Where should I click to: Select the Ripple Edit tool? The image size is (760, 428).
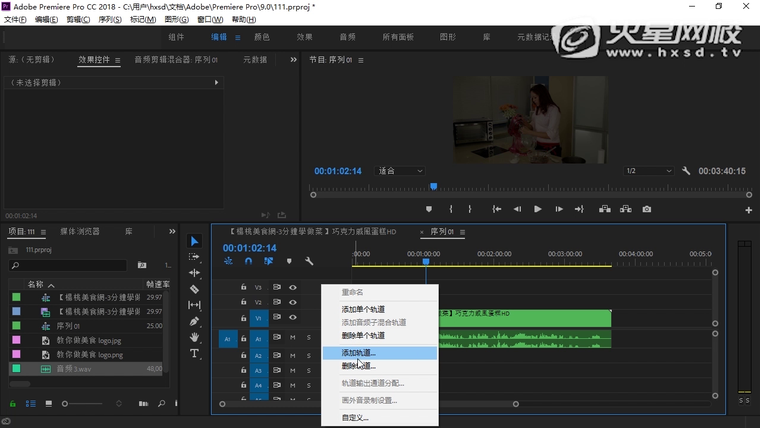194,273
